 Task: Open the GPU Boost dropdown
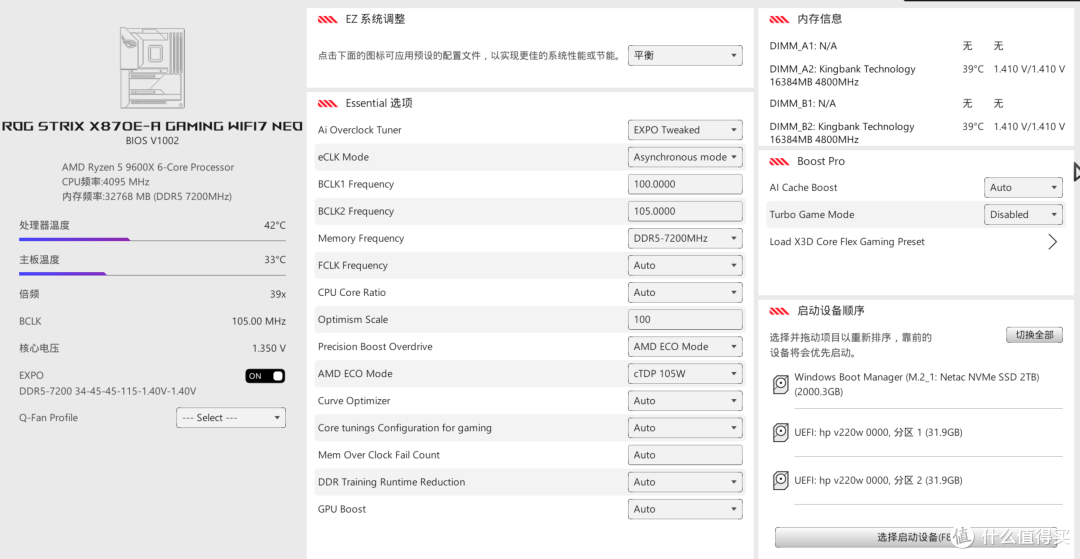(x=685, y=509)
